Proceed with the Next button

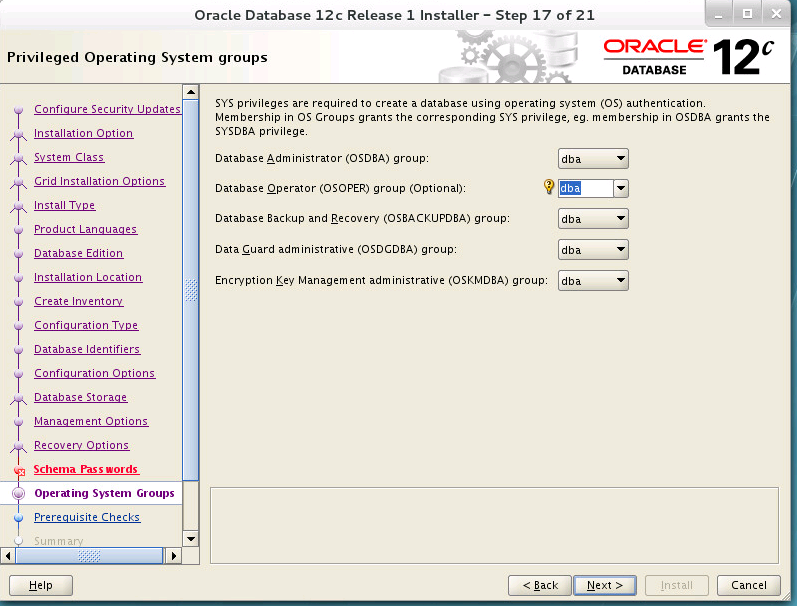pos(605,585)
